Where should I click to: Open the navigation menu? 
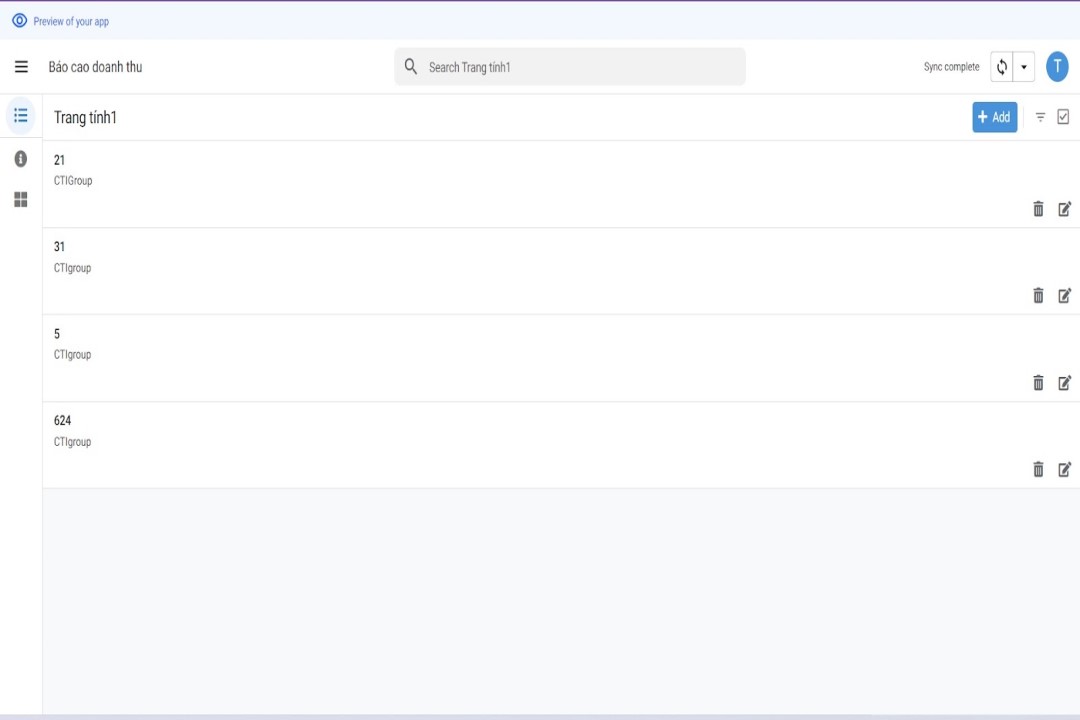coord(21,66)
